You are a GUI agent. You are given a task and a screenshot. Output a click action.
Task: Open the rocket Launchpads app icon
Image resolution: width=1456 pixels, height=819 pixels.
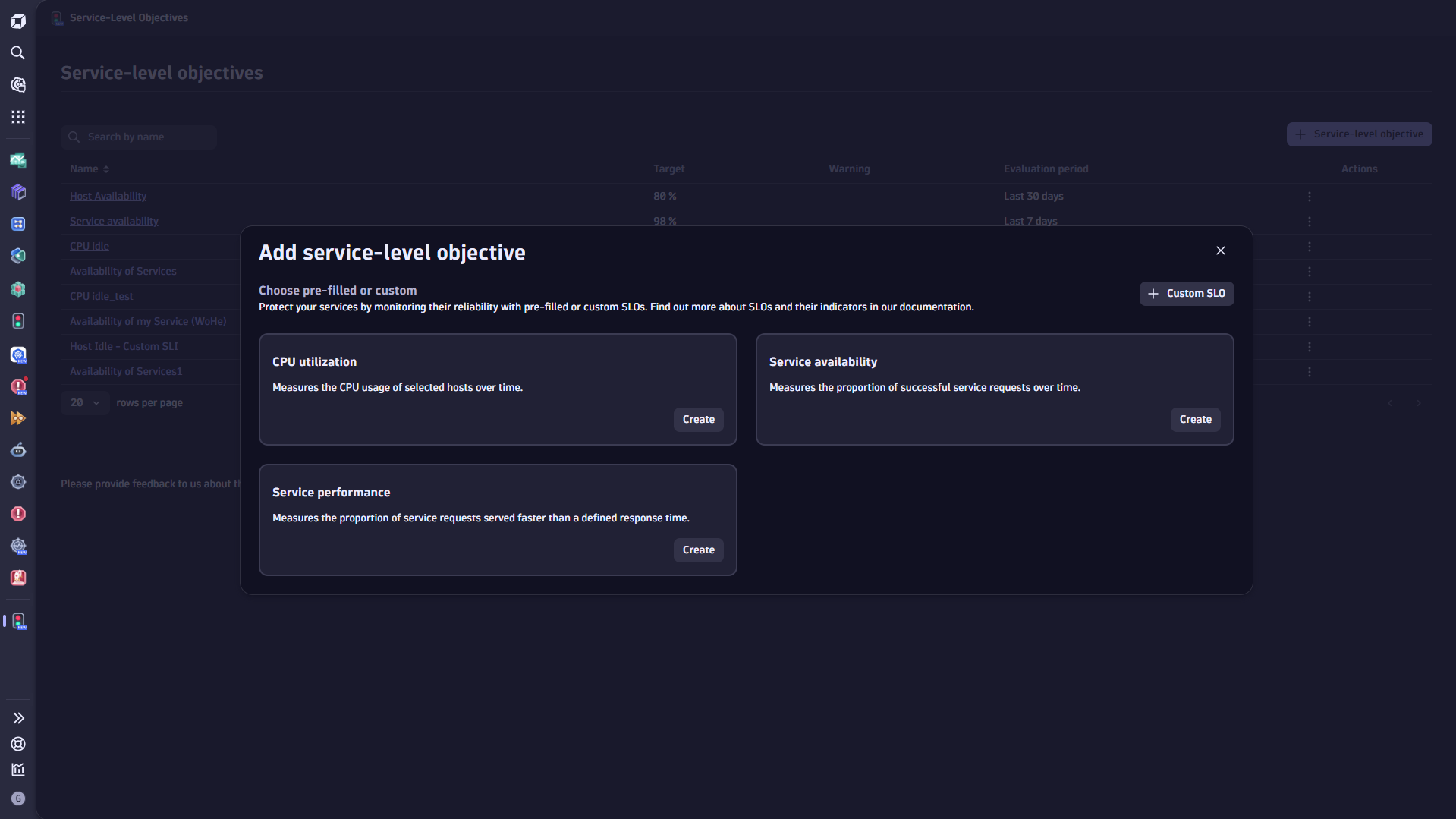pyautogui.click(x=17, y=578)
